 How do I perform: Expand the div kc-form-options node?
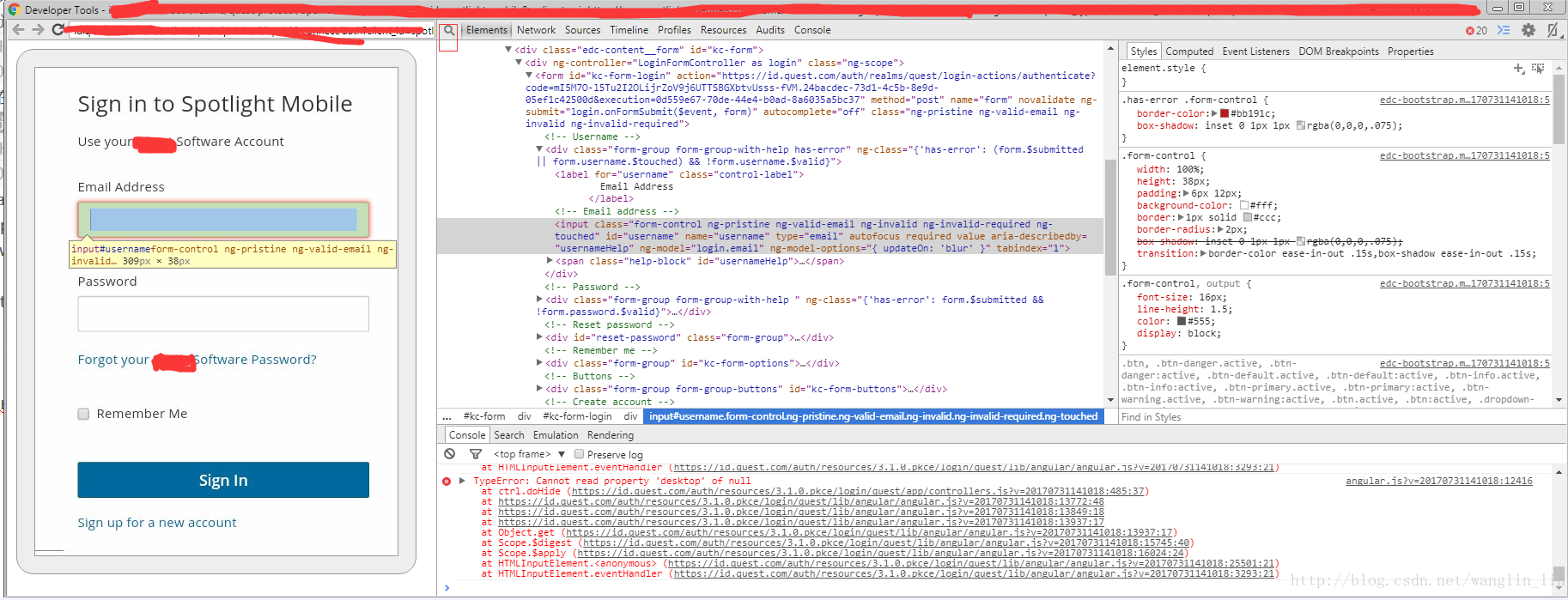pos(539,363)
